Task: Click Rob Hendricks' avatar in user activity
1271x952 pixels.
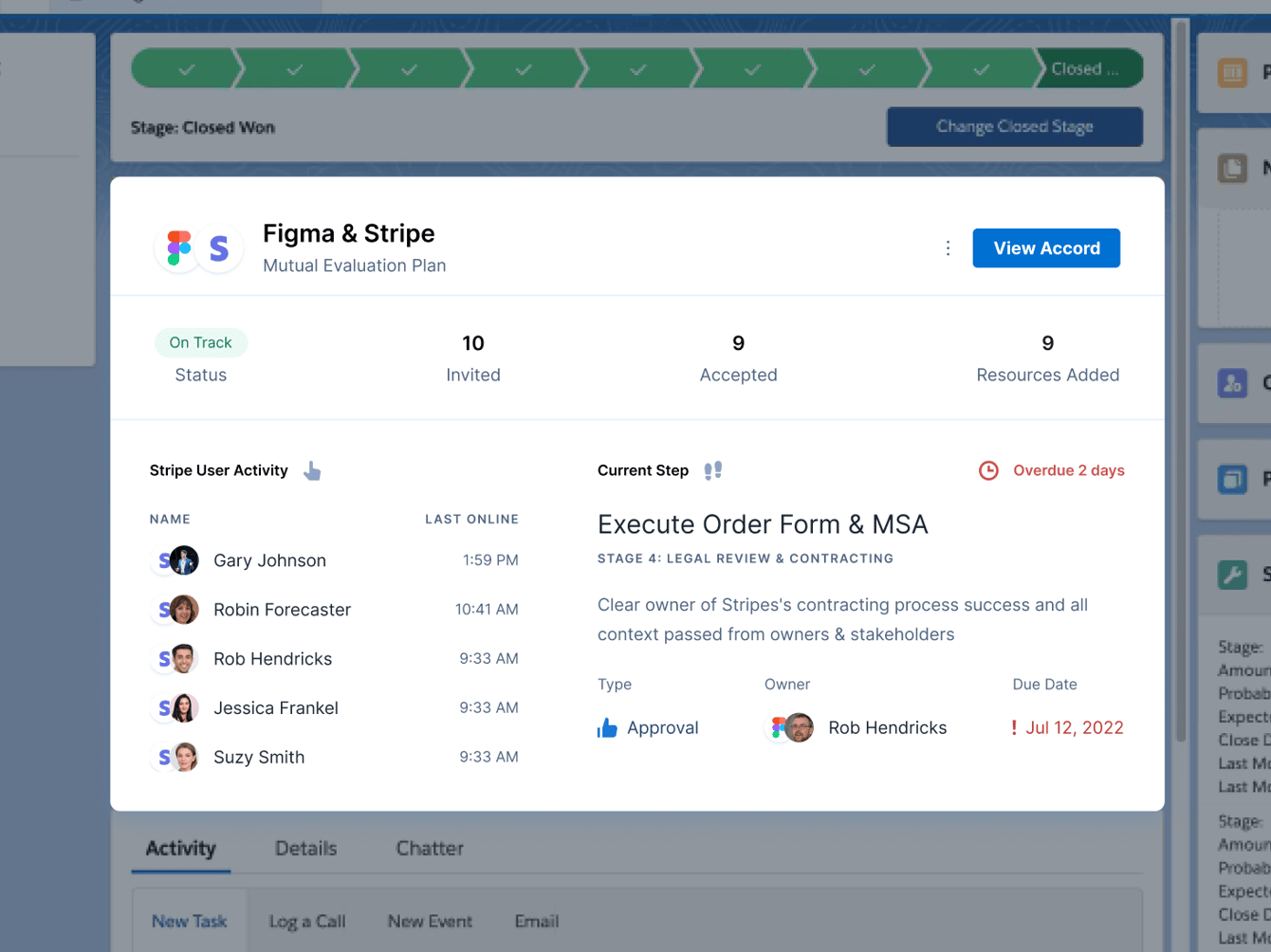Action: (x=183, y=659)
